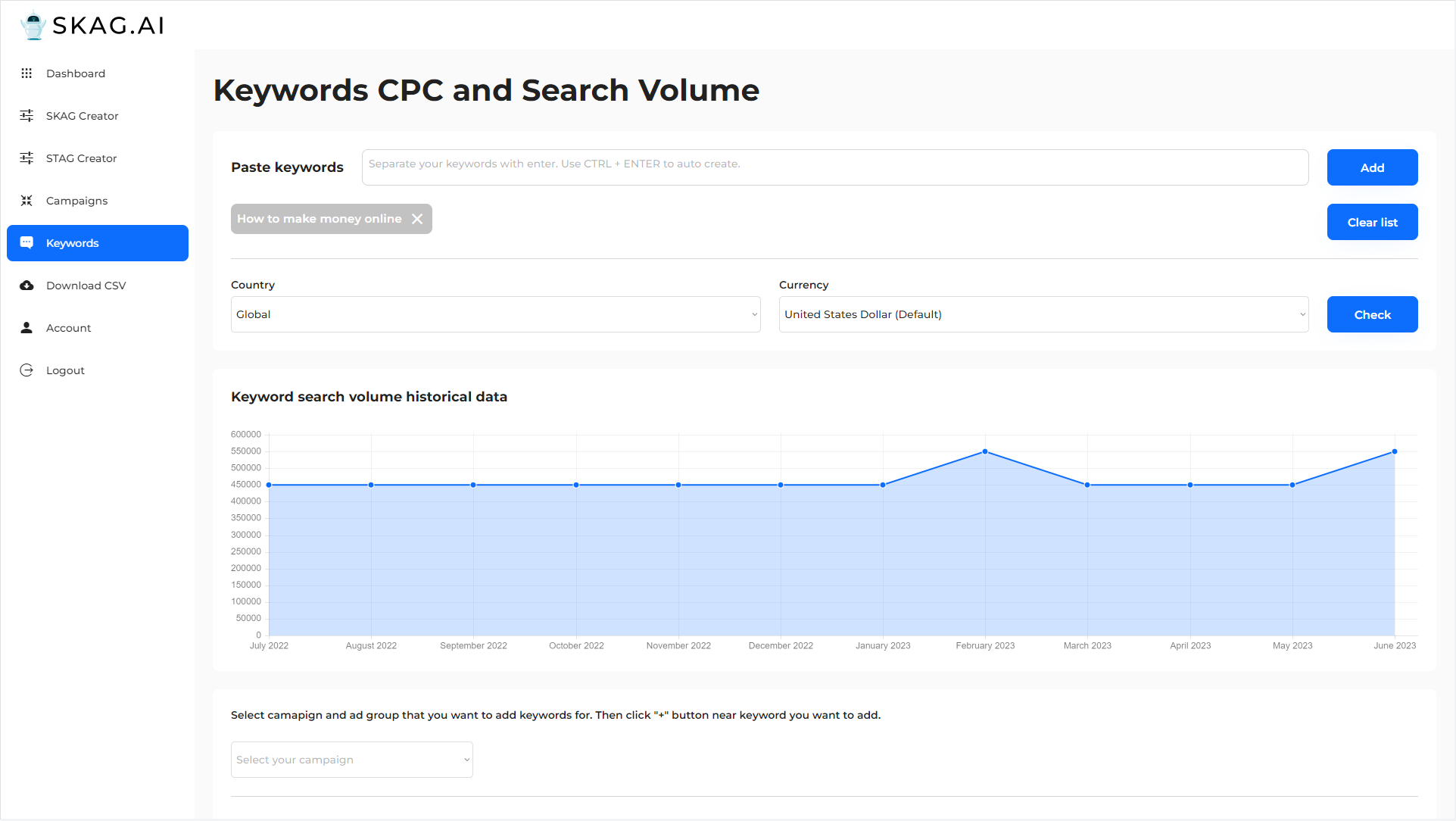This screenshot has width=1456, height=821.
Task: Click the Keywords chat bubble icon
Action: (x=27, y=243)
